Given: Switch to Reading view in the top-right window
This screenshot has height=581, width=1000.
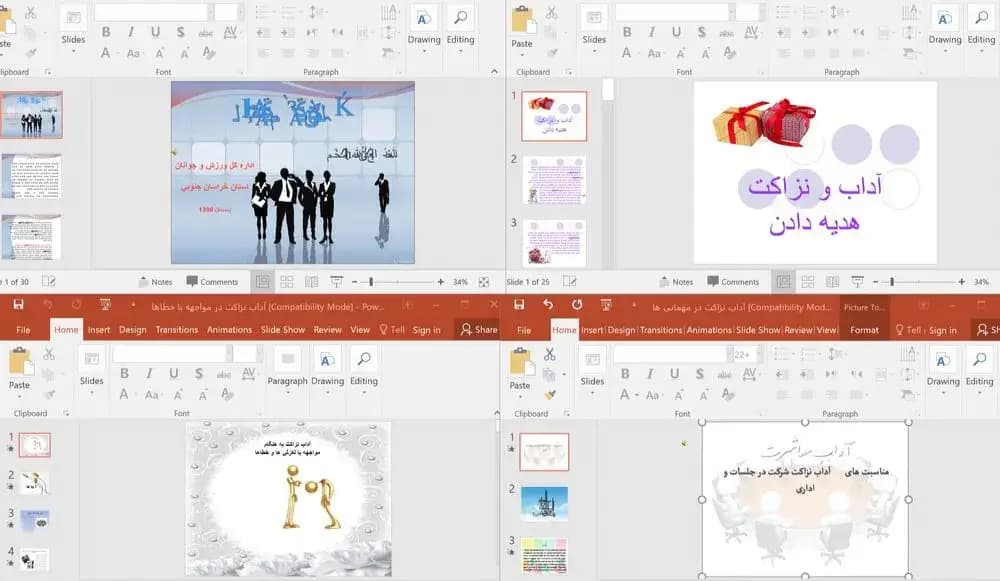Looking at the screenshot, I should point(832,281).
